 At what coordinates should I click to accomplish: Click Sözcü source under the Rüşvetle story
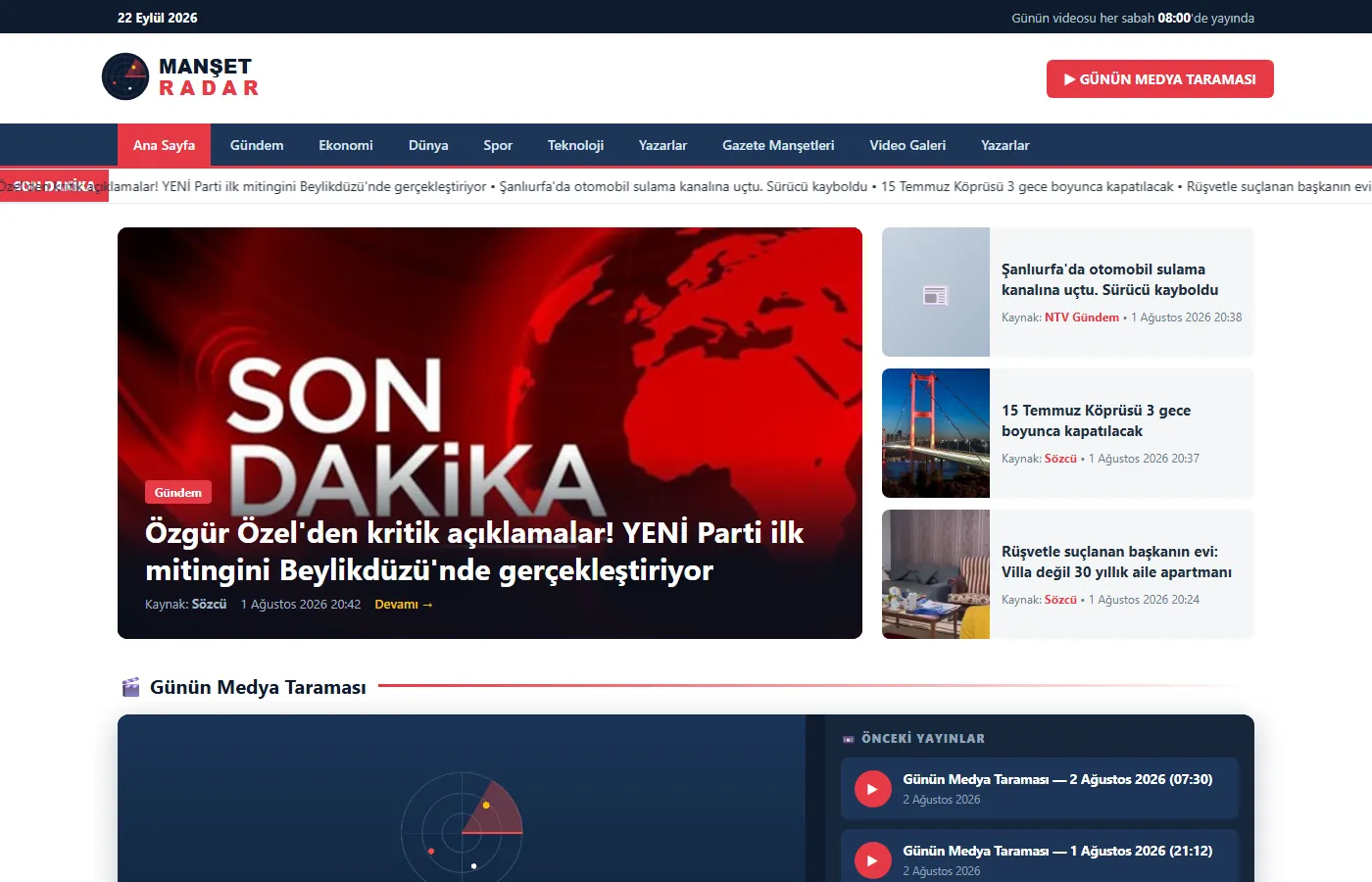[x=1060, y=600]
